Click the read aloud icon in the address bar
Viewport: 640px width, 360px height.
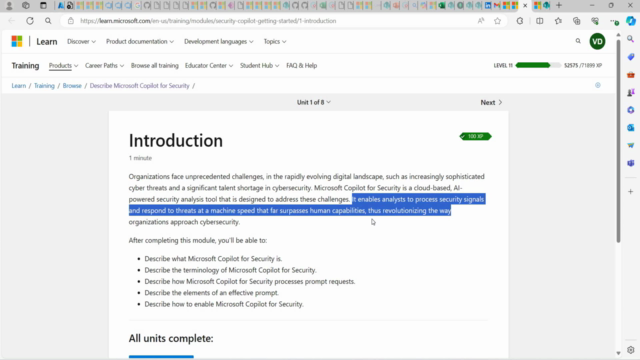point(481,21)
